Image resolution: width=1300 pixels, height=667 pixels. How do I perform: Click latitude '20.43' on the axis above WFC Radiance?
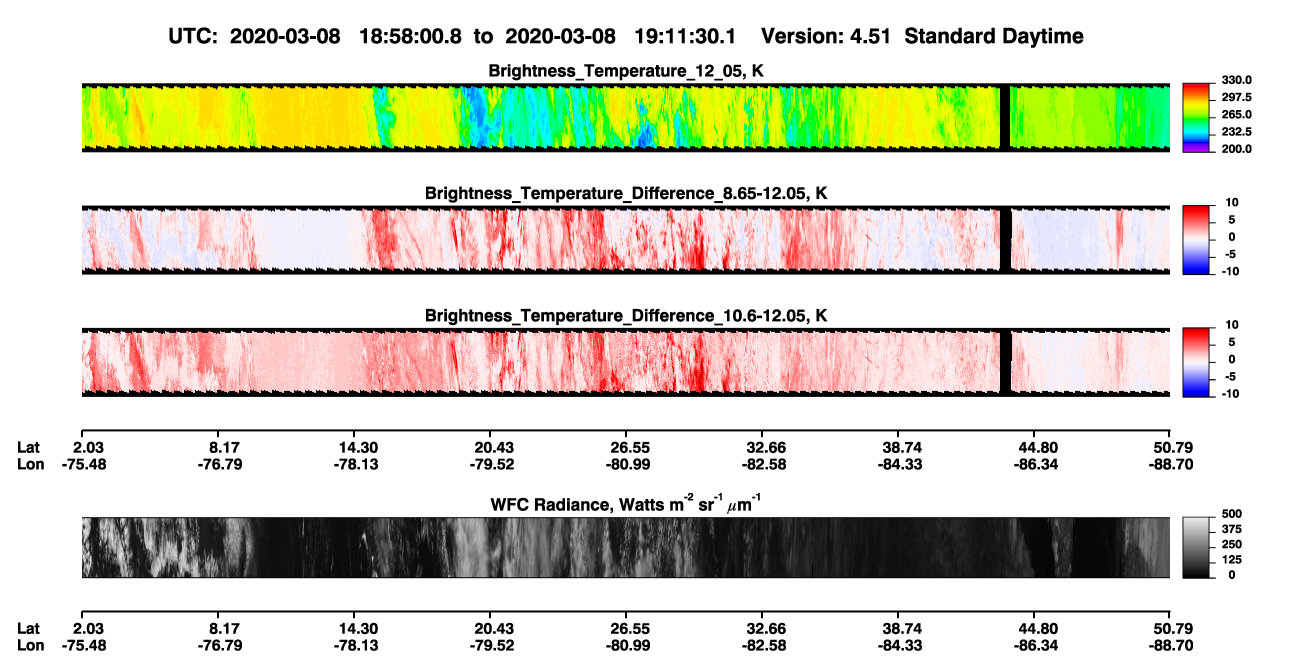(489, 447)
